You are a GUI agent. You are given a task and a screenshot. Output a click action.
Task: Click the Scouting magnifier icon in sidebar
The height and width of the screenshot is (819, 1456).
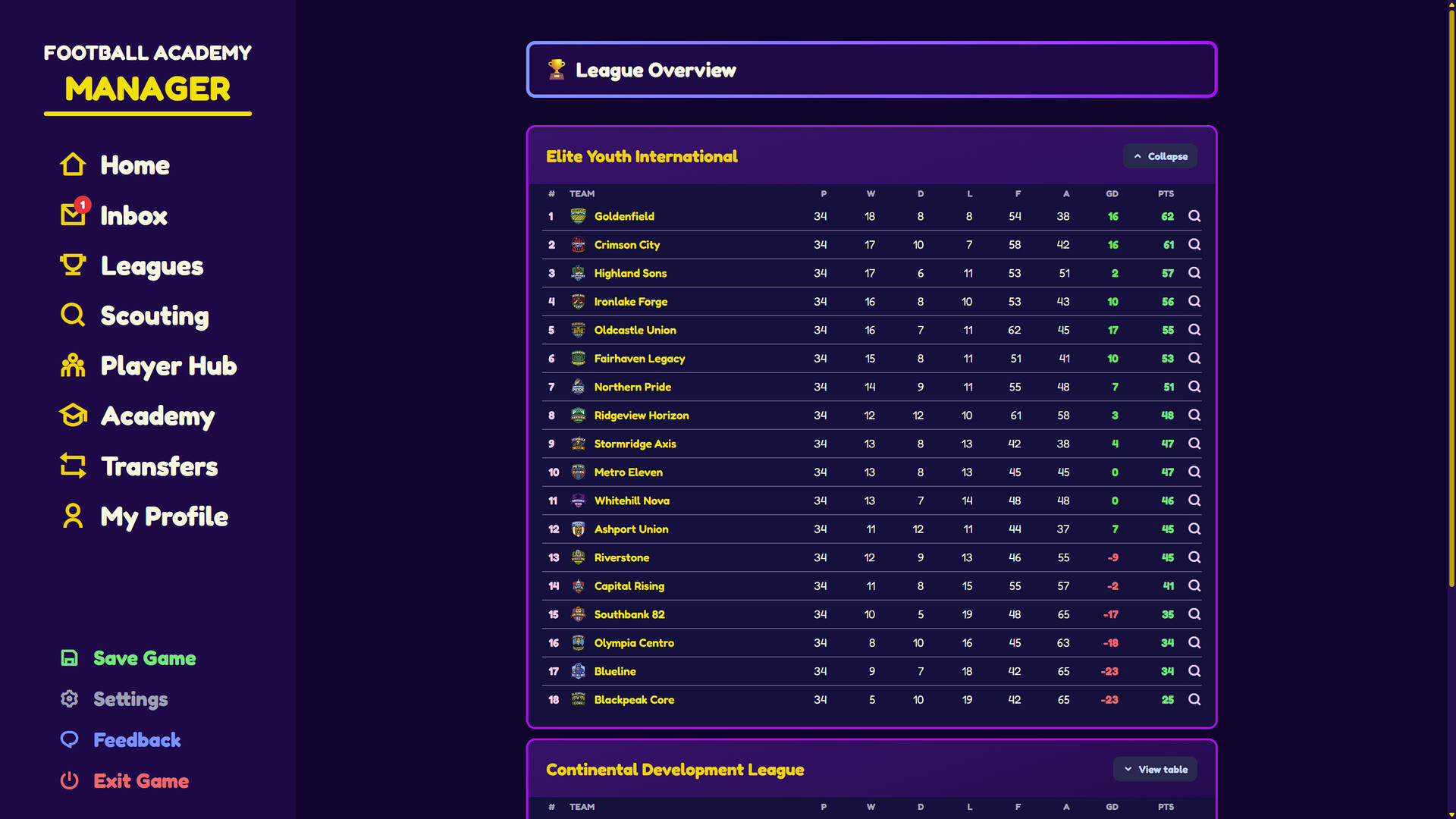click(73, 315)
